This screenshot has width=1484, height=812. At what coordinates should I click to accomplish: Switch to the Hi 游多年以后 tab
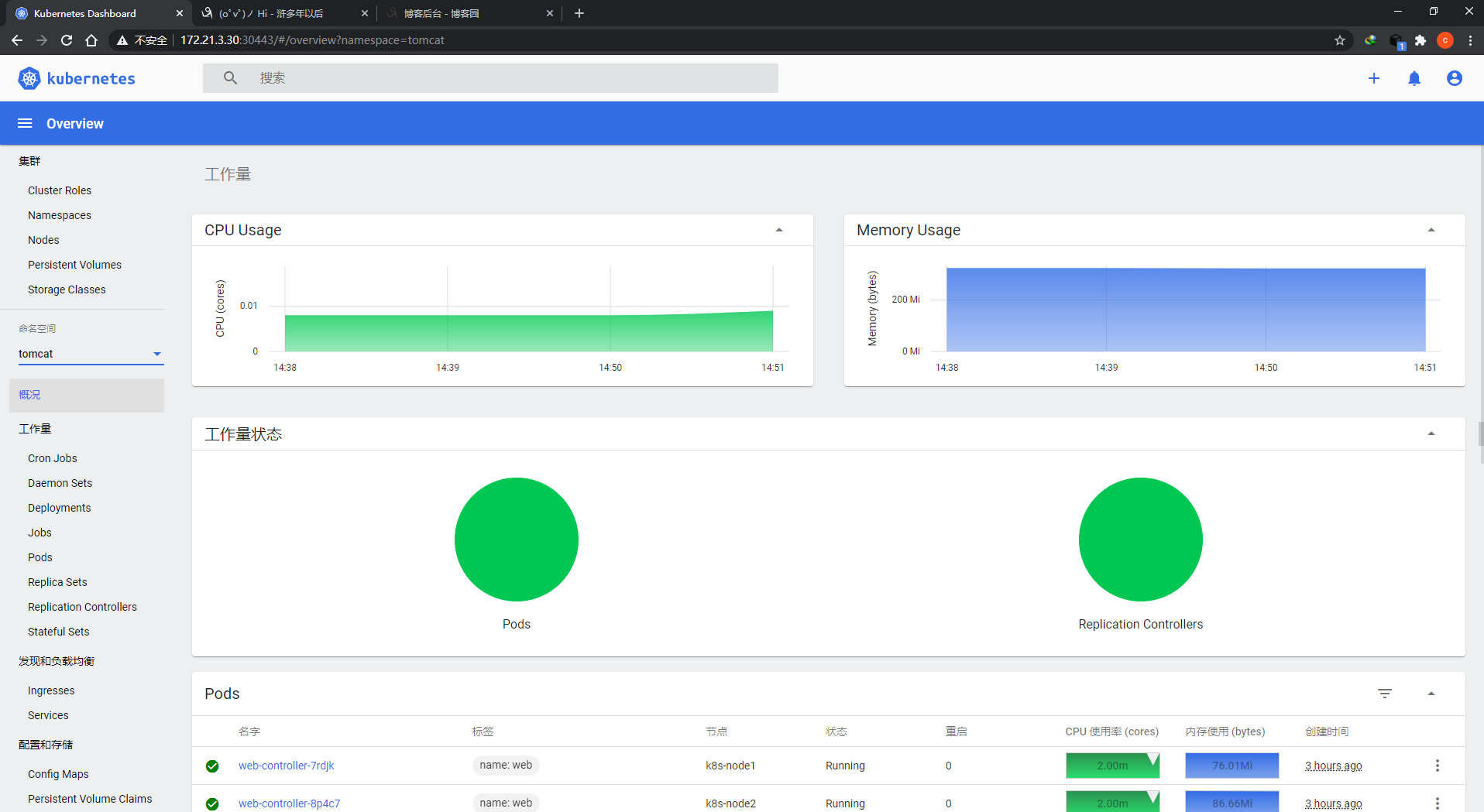(x=283, y=13)
